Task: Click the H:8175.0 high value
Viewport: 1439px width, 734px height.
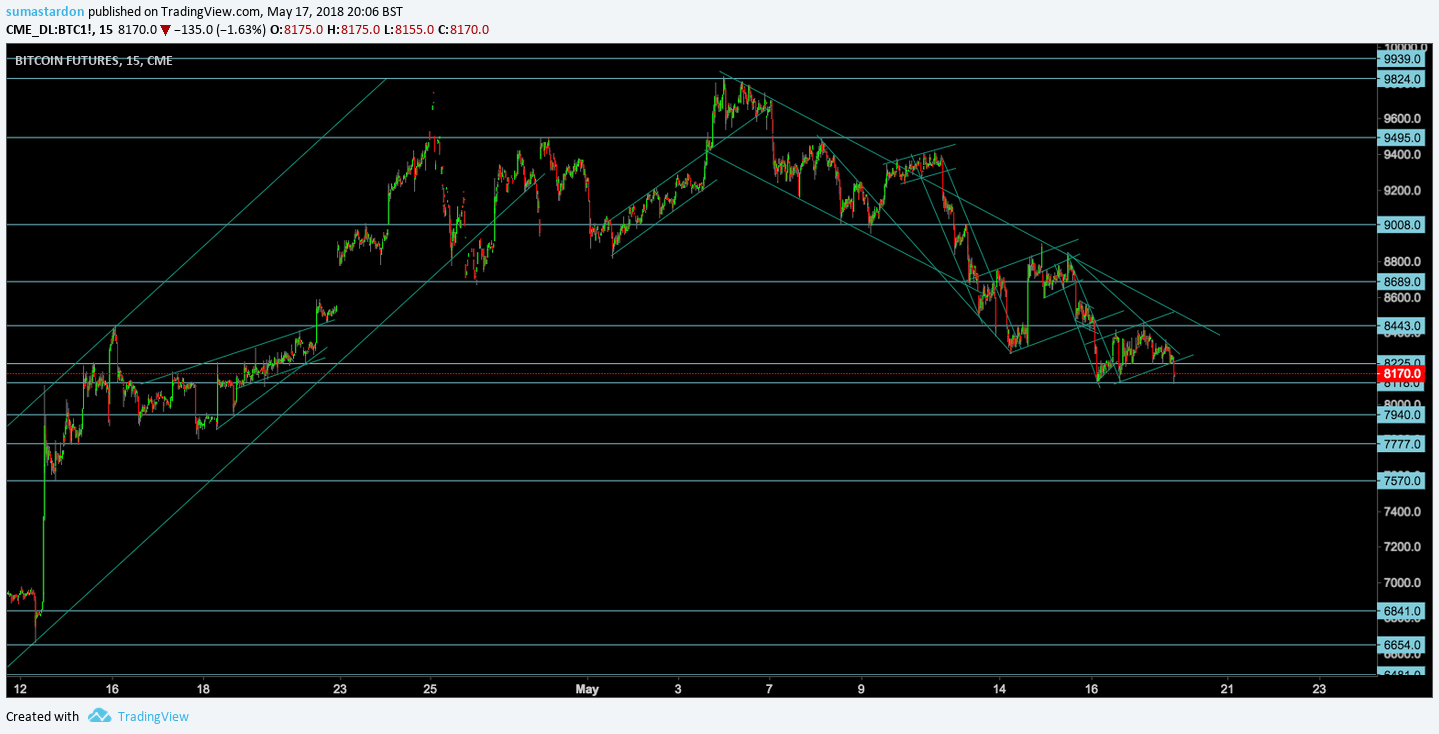Action: click(x=353, y=30)
